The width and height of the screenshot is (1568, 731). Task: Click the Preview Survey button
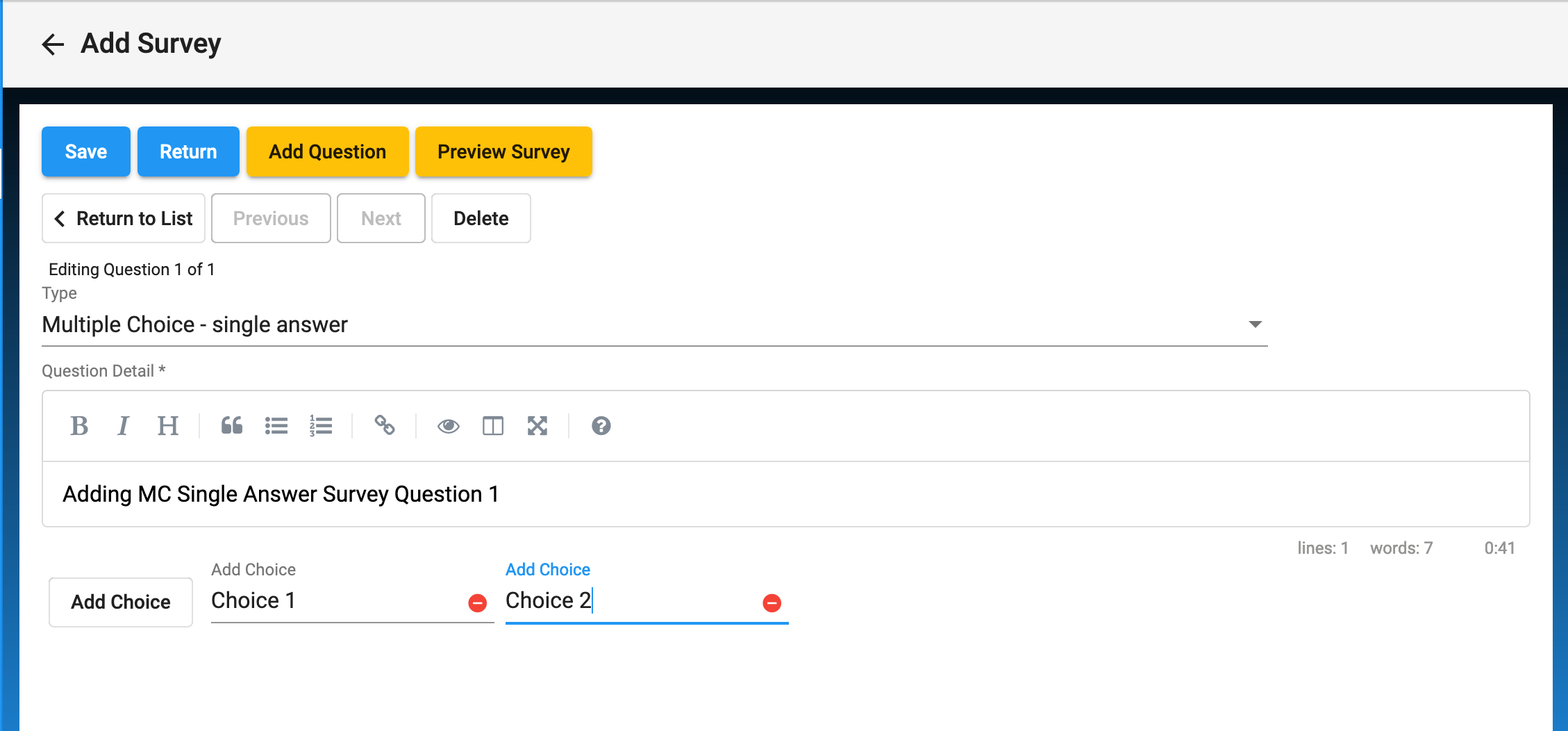[x=503, y=151]
